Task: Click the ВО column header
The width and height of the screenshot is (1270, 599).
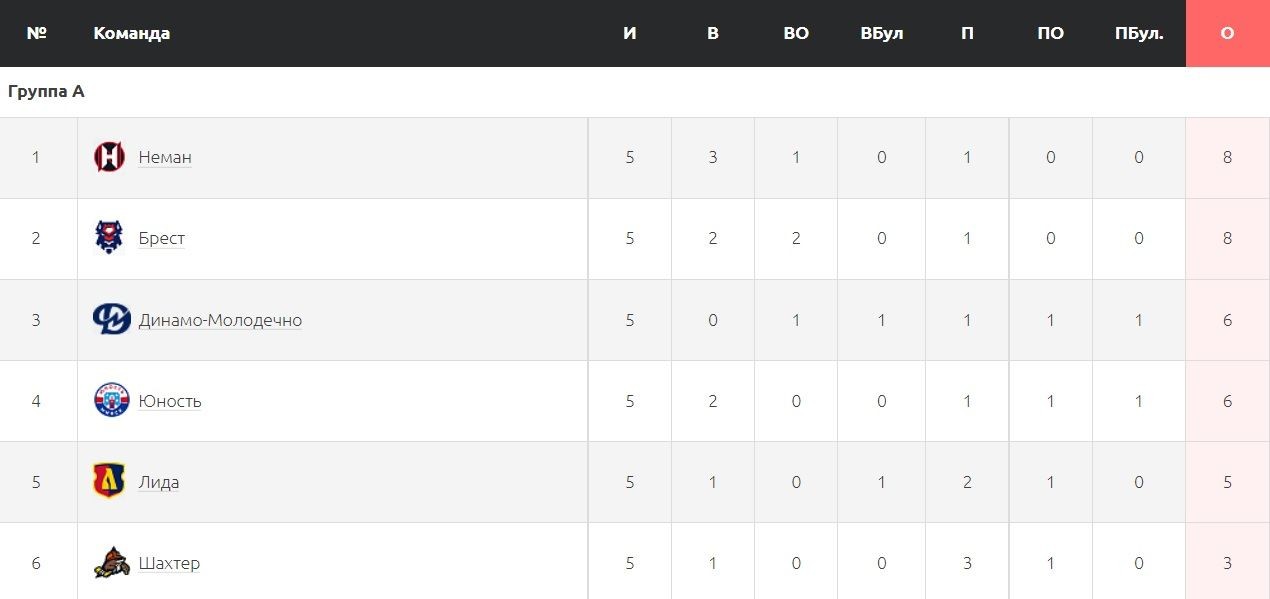Action: (x=796, y=33)
